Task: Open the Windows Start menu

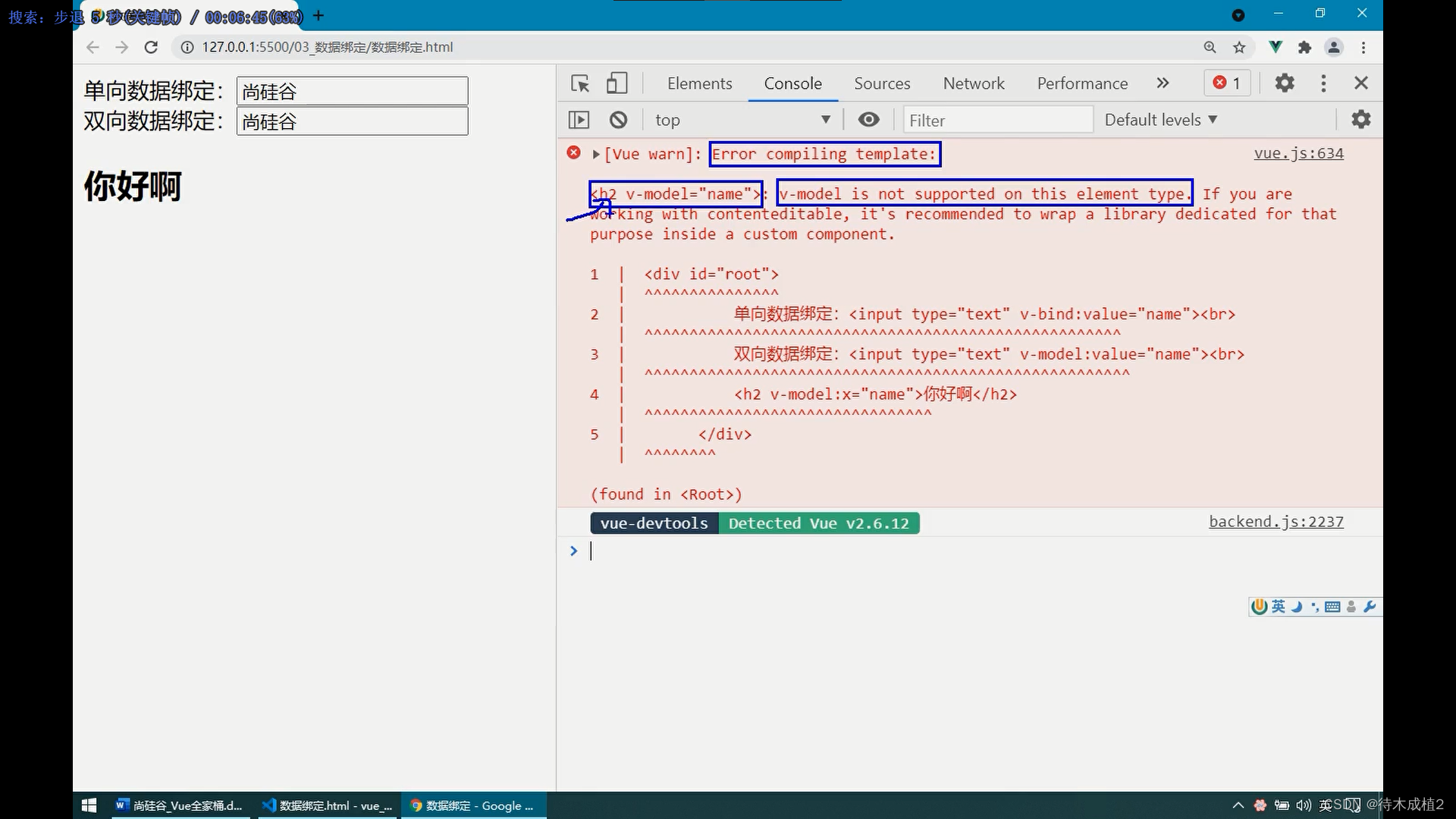Action: click(89, 805)
